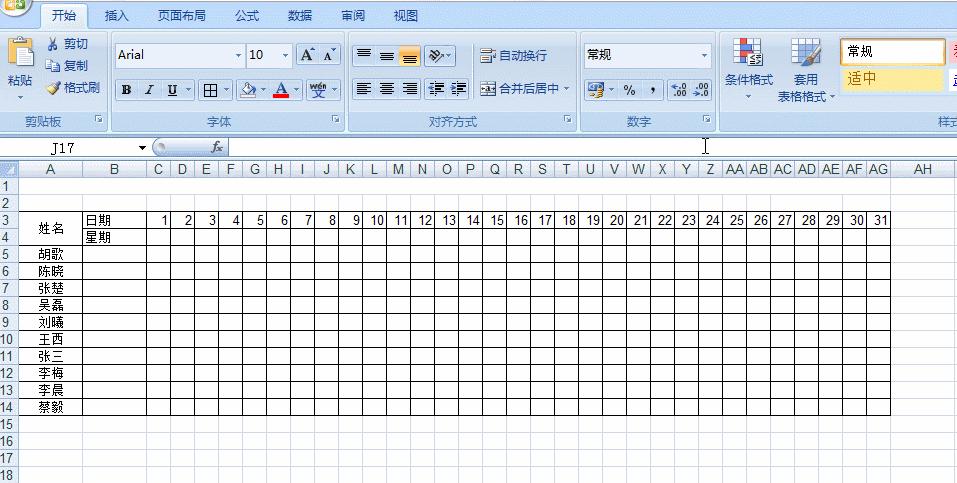Select the Format Painter (格式刷) brush
This screenshot has width=957, height=483.
pos(53,87)
